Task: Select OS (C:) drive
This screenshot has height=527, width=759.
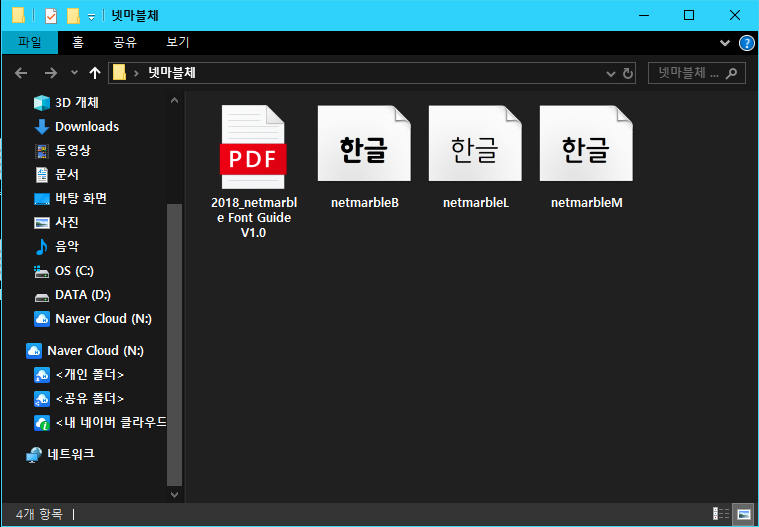Action: tap(74, 271)
